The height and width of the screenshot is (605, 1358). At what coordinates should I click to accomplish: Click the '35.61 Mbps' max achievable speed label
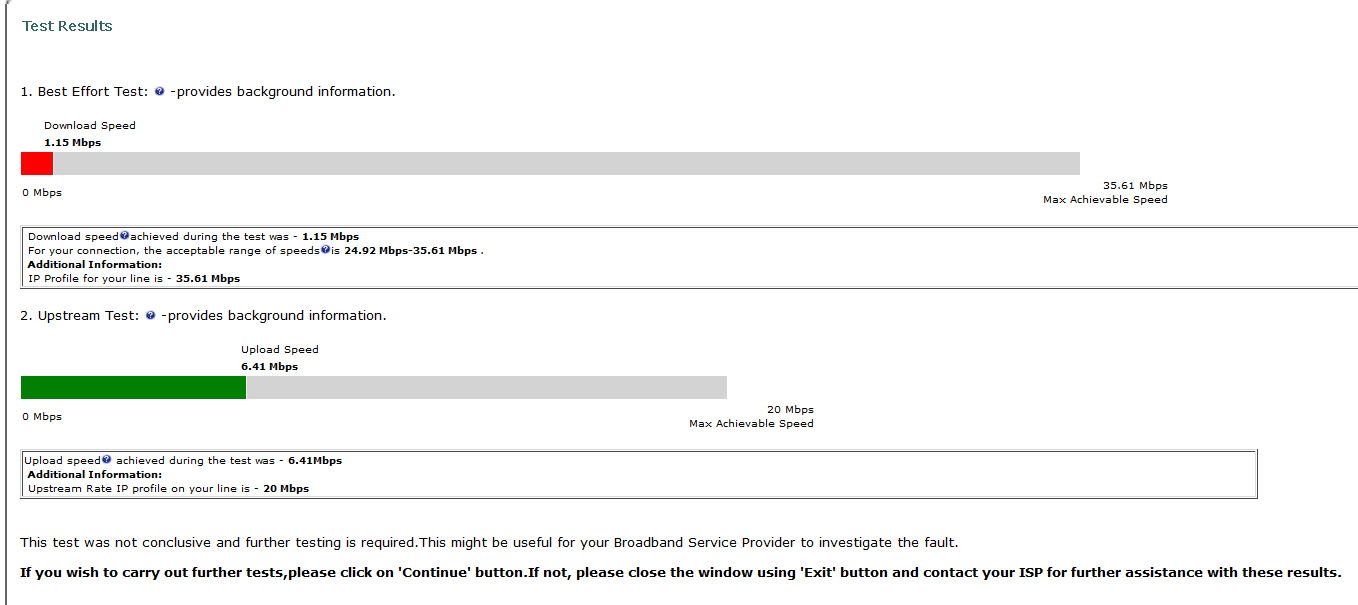[1135, 186]
